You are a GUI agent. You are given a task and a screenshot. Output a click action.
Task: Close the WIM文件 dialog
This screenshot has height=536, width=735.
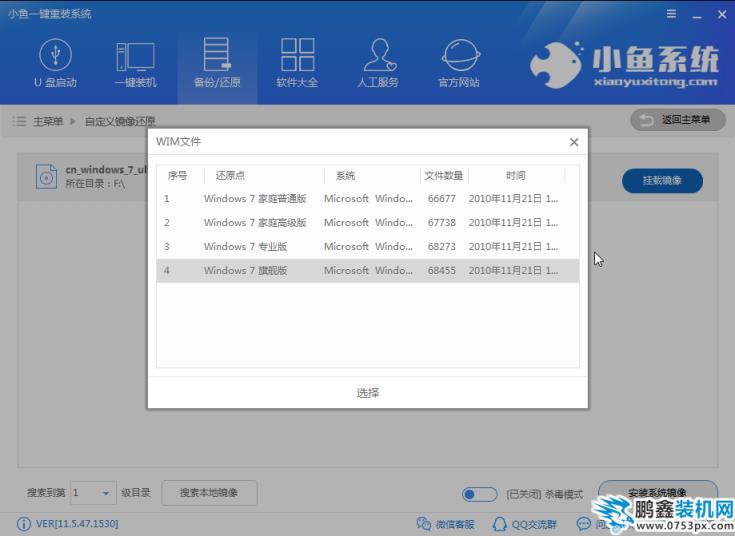pos(574,142)
